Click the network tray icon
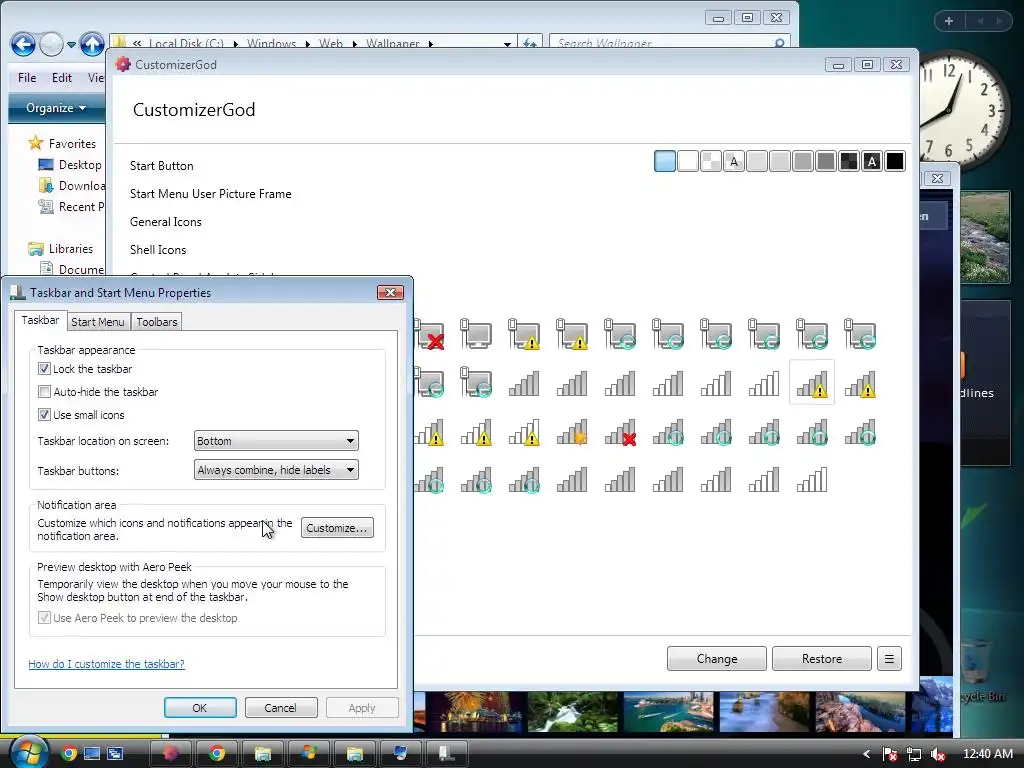Screen dimensions: 1024x768 pos(914,754)
